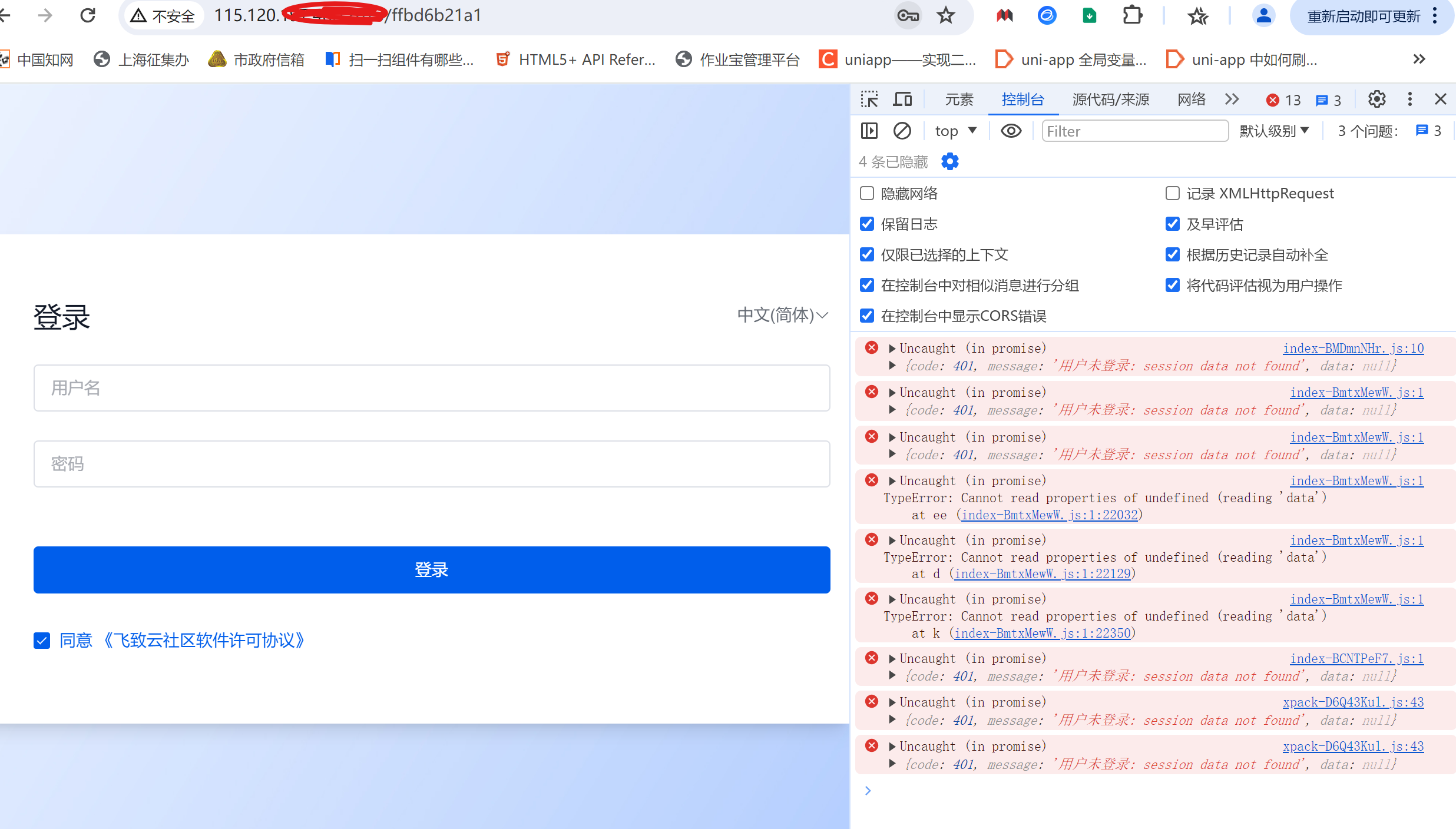This screenshot has width=1456, height=829.
Task: Switch to the 元素 tab
Action: pos(959,99)
